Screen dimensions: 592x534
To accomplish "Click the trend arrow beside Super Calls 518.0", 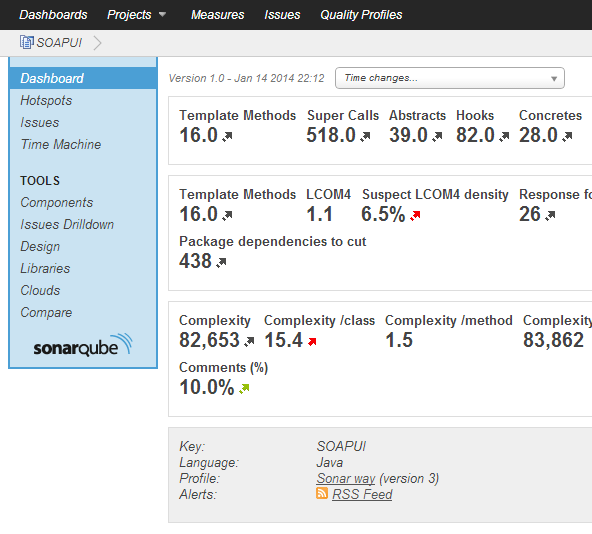I will point(365,136).
